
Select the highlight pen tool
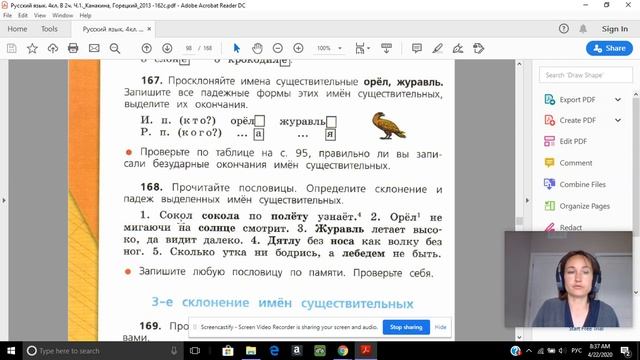click(438, 48)
